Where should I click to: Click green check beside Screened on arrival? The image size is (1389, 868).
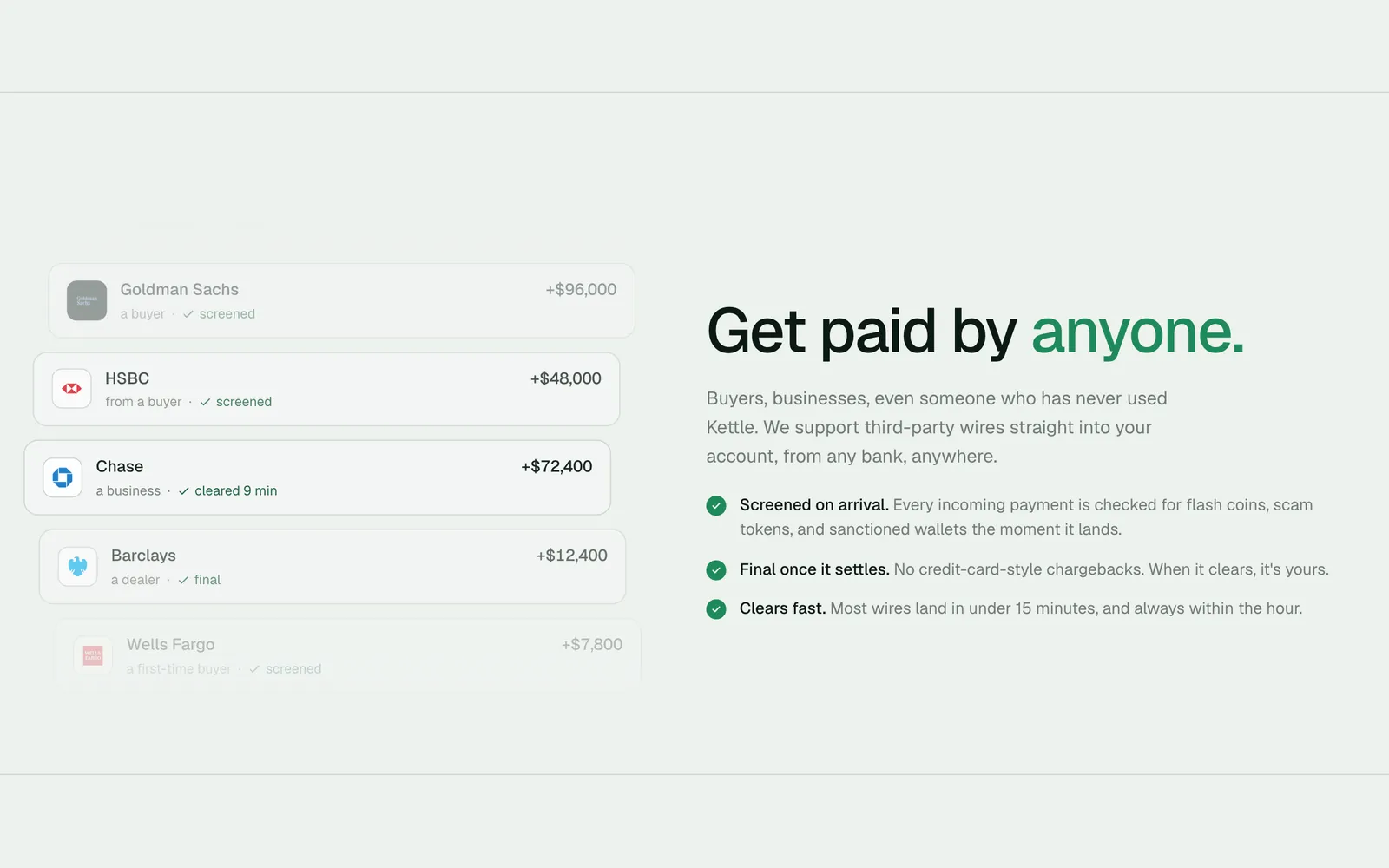[x=716, y=505]
